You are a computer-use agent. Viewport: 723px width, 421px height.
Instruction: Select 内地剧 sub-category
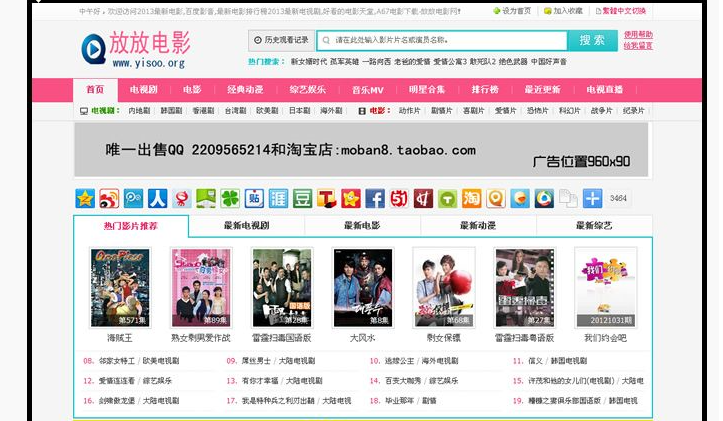tap(139, 111)
